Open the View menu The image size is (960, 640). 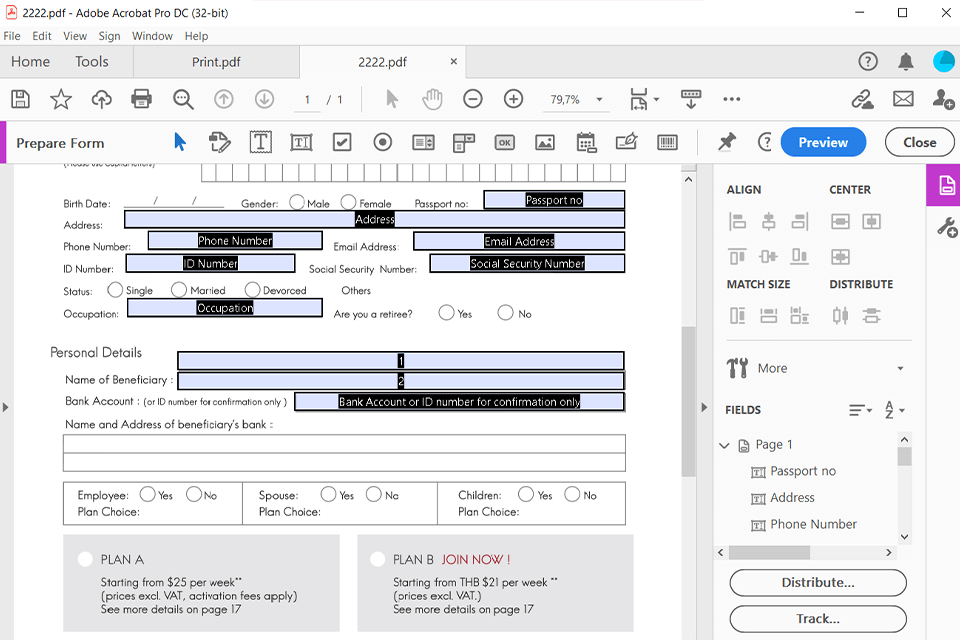[x=75, y=36]
